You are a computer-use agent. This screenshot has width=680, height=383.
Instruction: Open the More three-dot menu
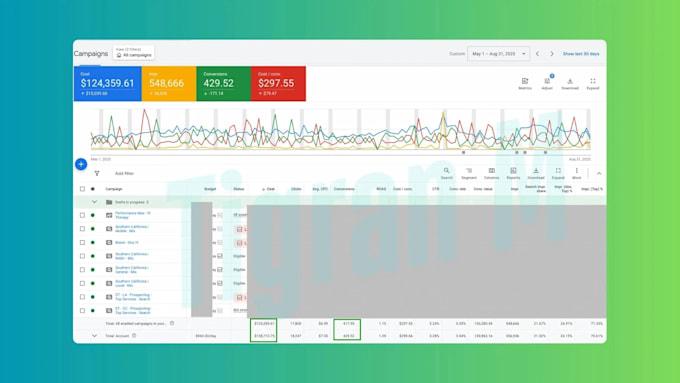click(x=576, y=171)
